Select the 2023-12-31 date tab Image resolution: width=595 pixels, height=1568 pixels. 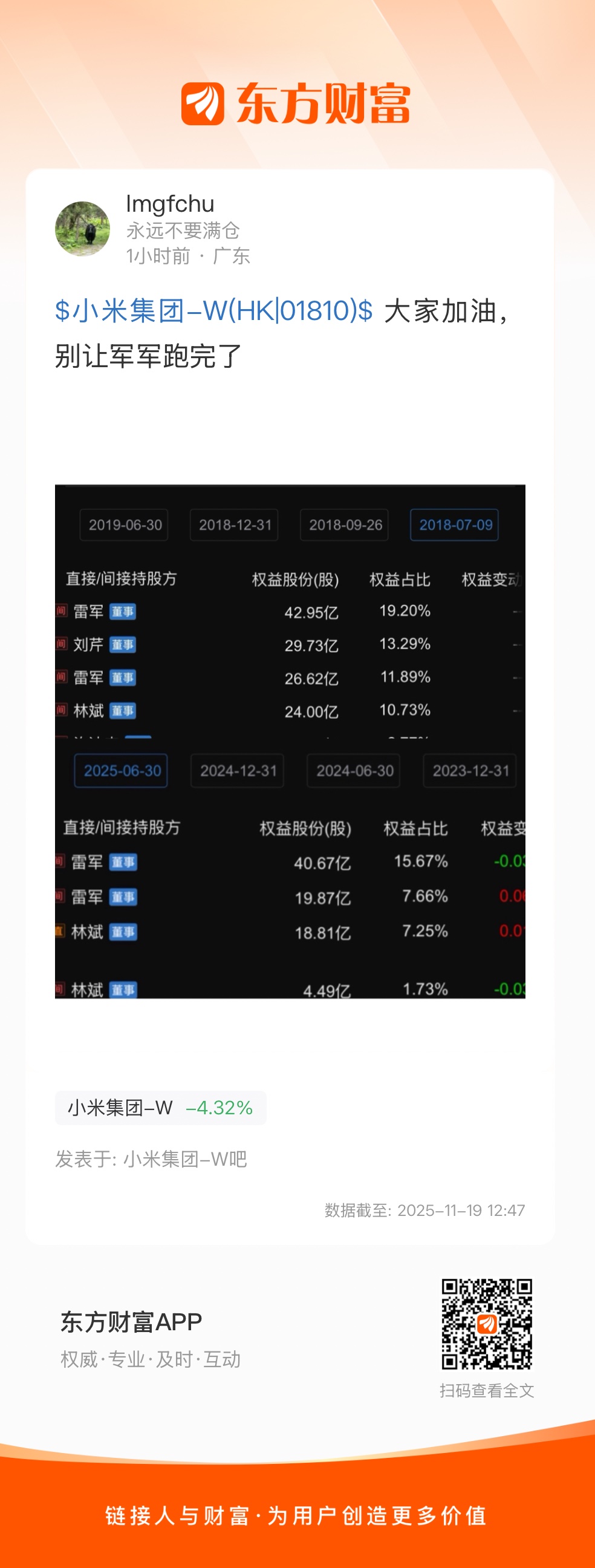click(470, 771)
